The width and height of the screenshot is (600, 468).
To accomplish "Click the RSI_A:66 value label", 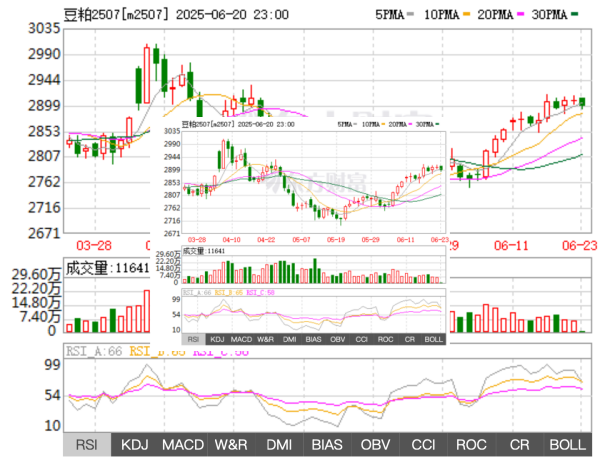I will click(93, 351).
